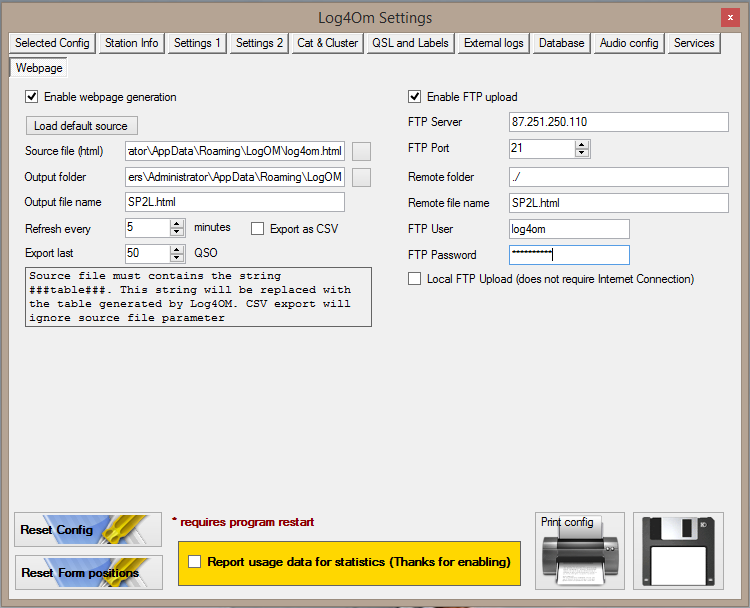Viewport: 750px width, 608px height.
Task: Click the Output file name field
Action: tap(235, 202)
